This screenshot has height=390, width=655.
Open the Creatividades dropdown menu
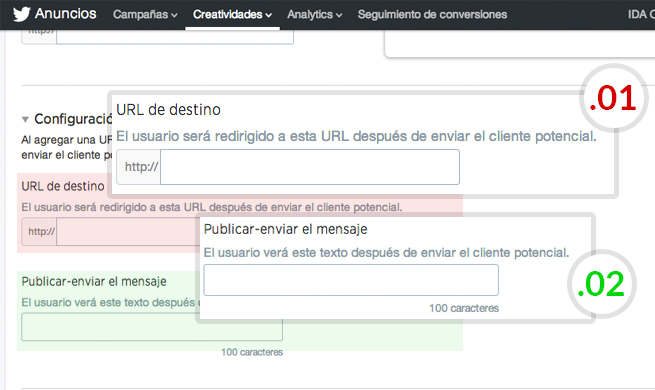[x=232, y=15]
